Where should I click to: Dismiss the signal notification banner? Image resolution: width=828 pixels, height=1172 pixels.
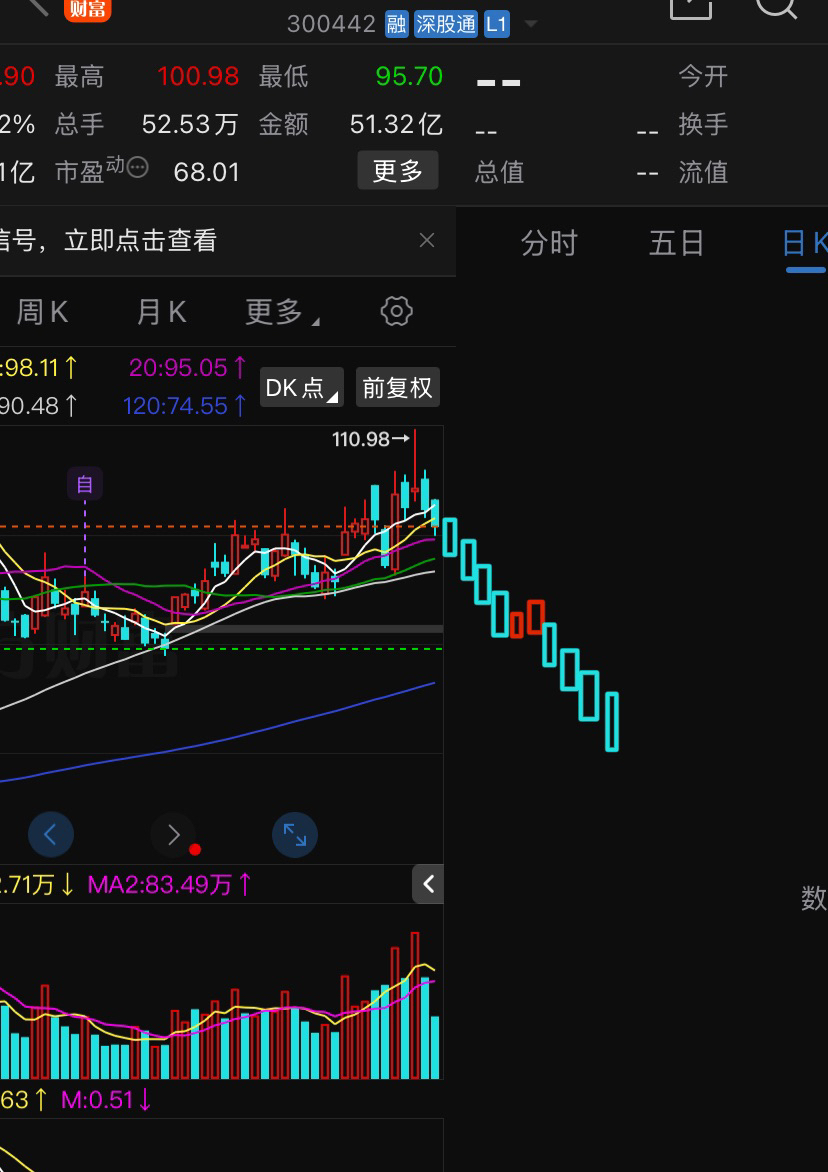427,241
